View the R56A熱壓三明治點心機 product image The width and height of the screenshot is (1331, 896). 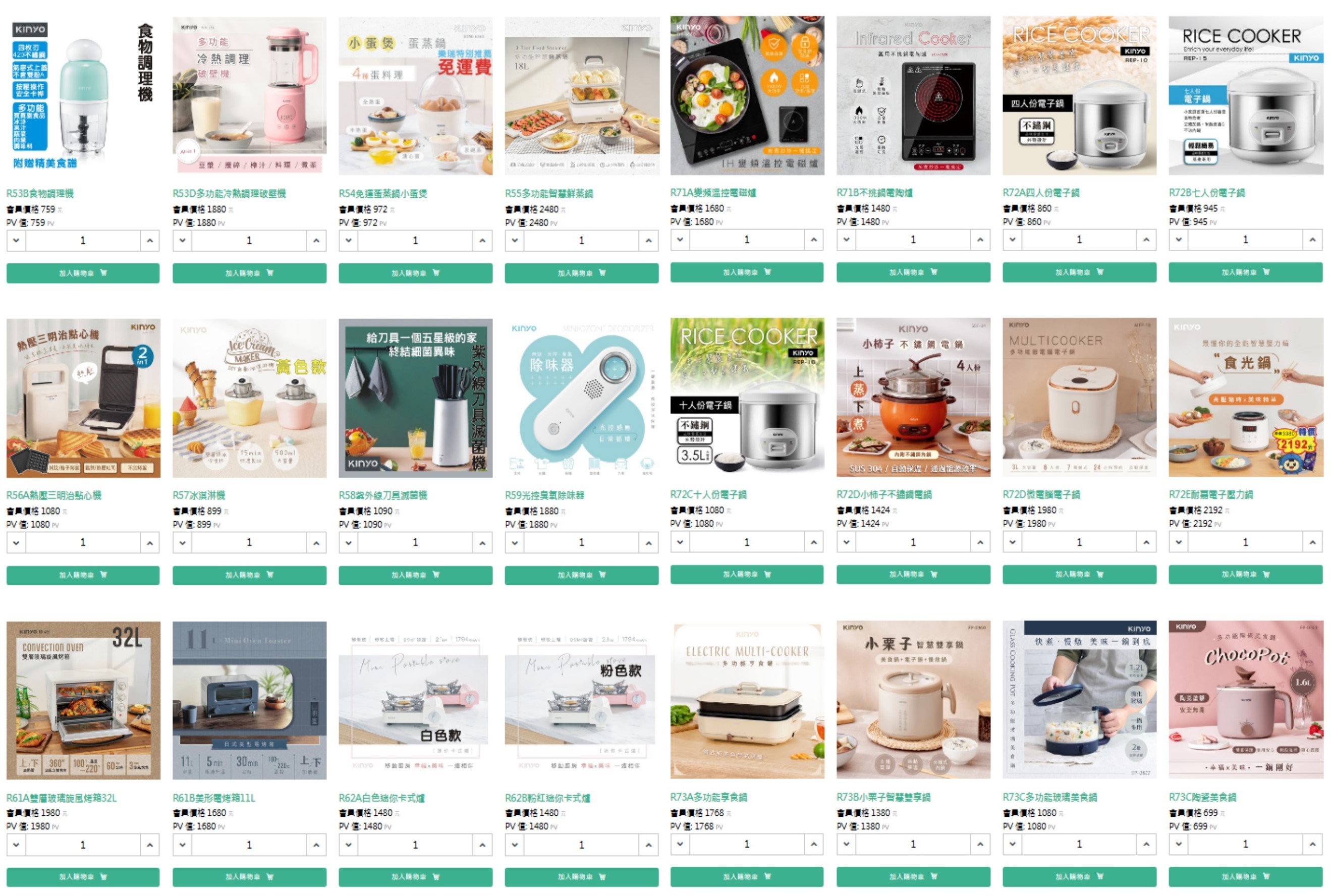click(83, 398)
